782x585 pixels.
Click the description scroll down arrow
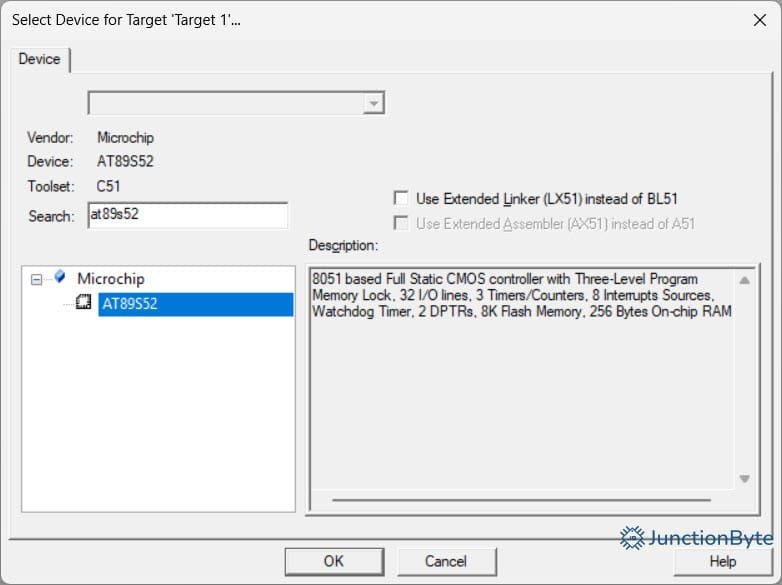coord(743,479)
